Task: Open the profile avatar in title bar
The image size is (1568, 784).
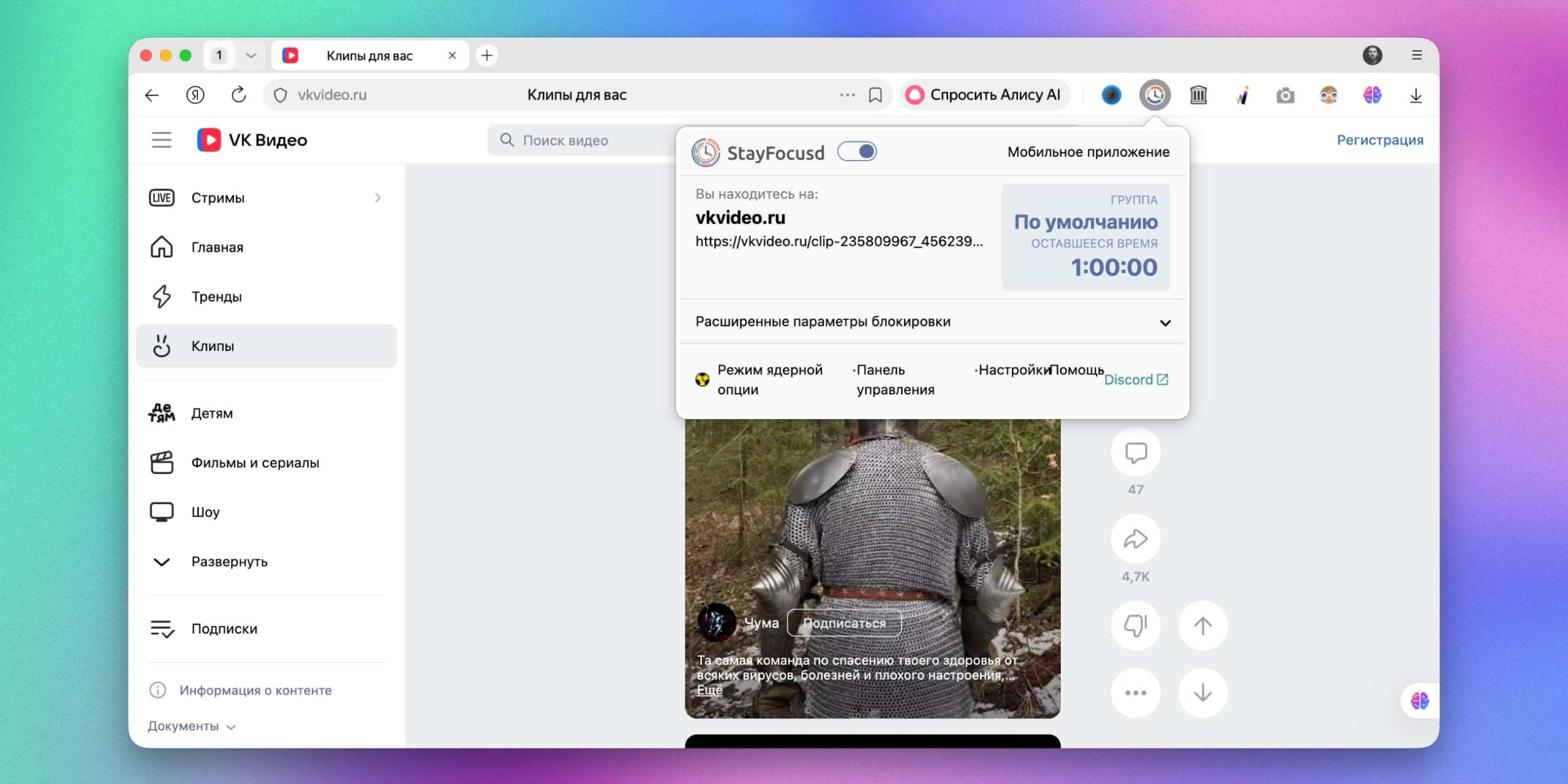Action: [x=1372, y=55]
